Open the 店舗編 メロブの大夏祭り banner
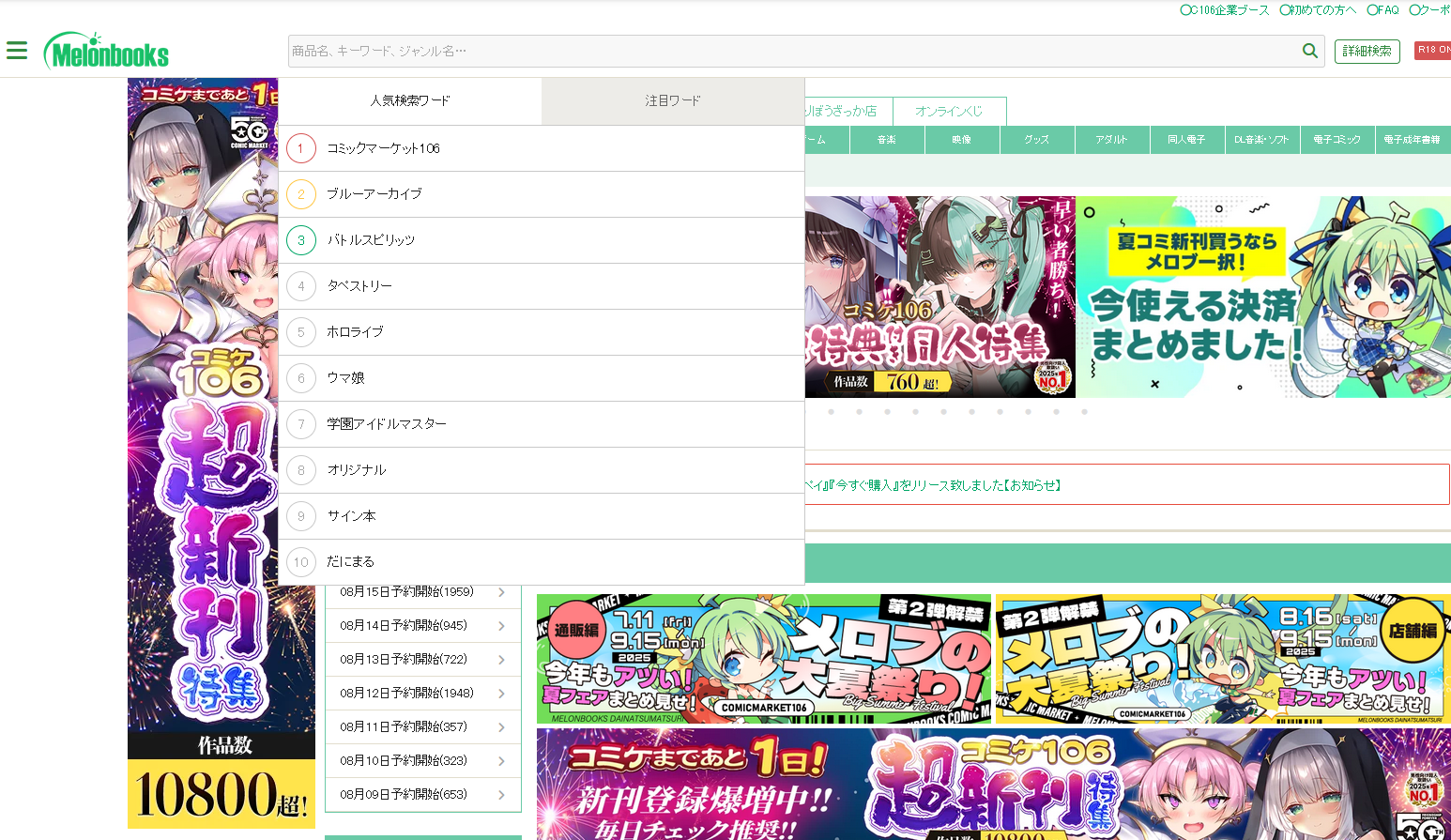This screenshot has height=840, width=1451. [x=1223, y=659]
